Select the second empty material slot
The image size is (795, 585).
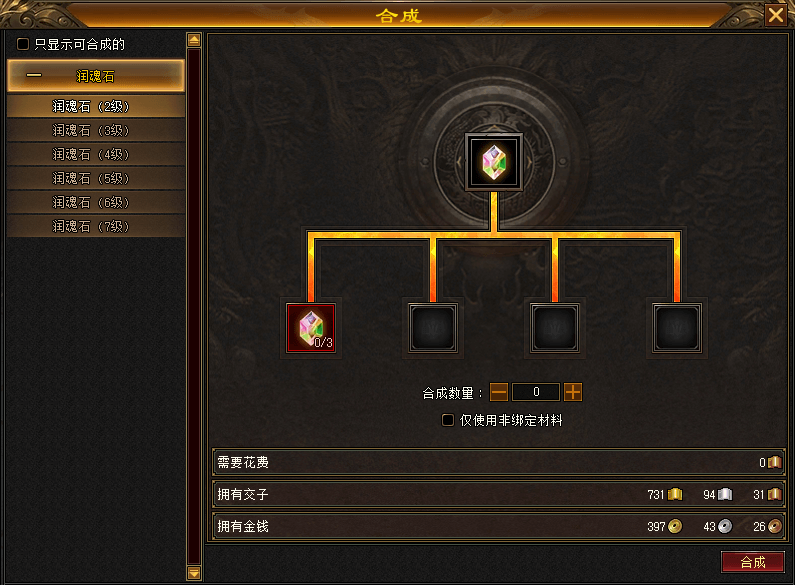pos(433,328)
